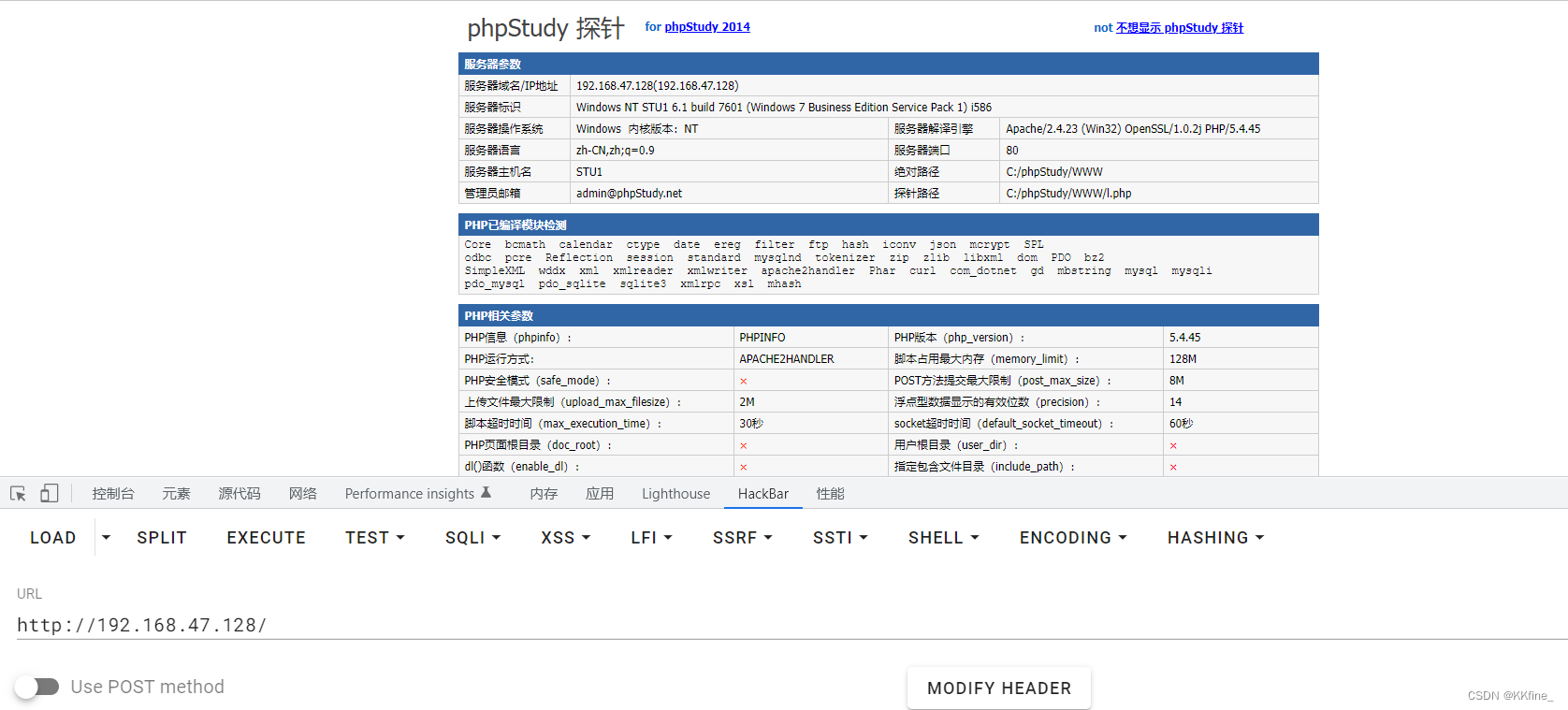Click the server IP 192.168.47.128 value
1568x710 pixels.
(x=657, y=85)
